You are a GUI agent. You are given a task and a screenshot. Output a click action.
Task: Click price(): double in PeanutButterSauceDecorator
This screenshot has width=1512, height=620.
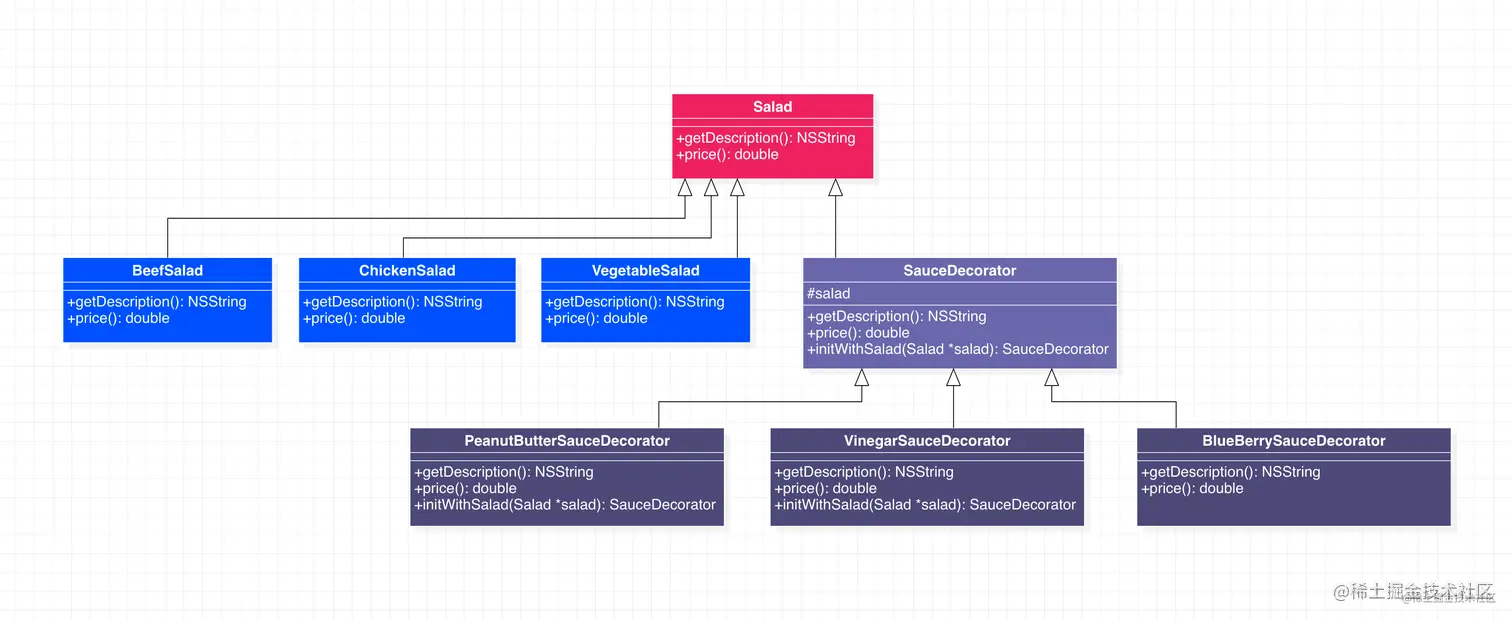pos(465,488)
